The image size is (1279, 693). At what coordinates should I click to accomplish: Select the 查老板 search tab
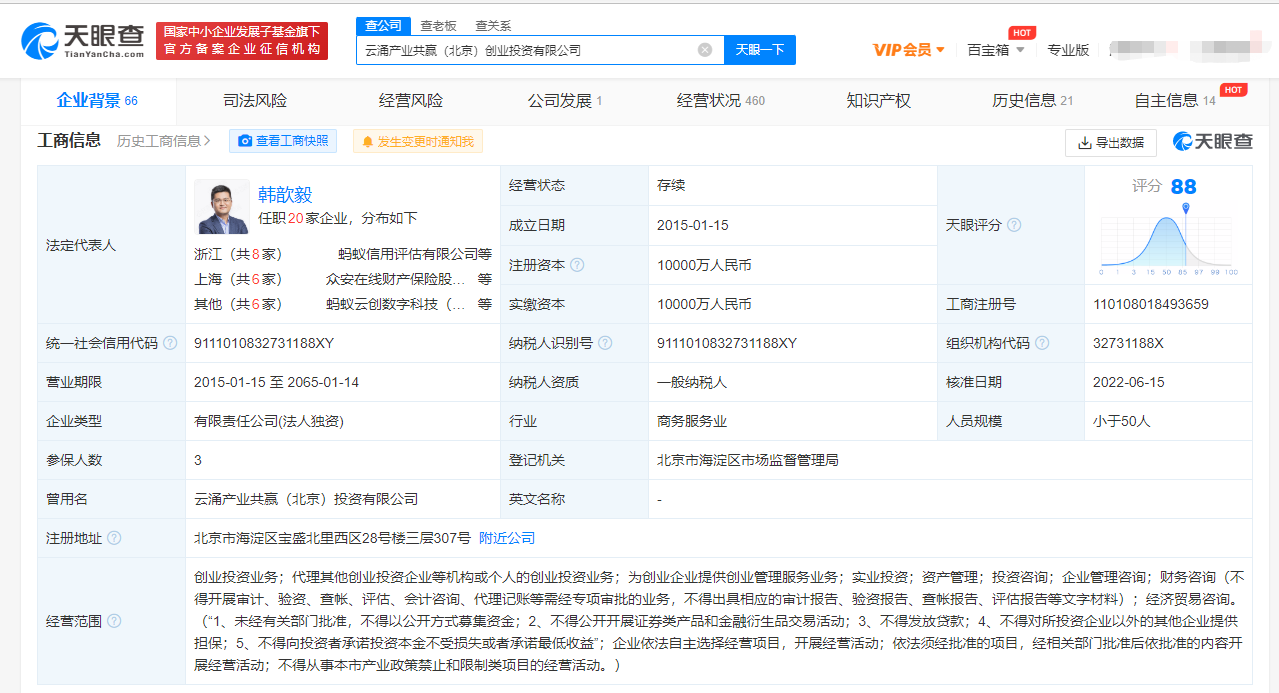pyautogui.click(x=438, y=26)
